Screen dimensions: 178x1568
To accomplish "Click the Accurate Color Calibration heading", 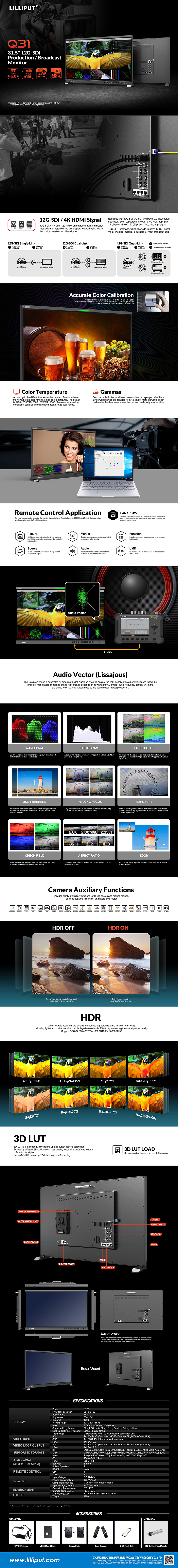I will click(101, 295).
